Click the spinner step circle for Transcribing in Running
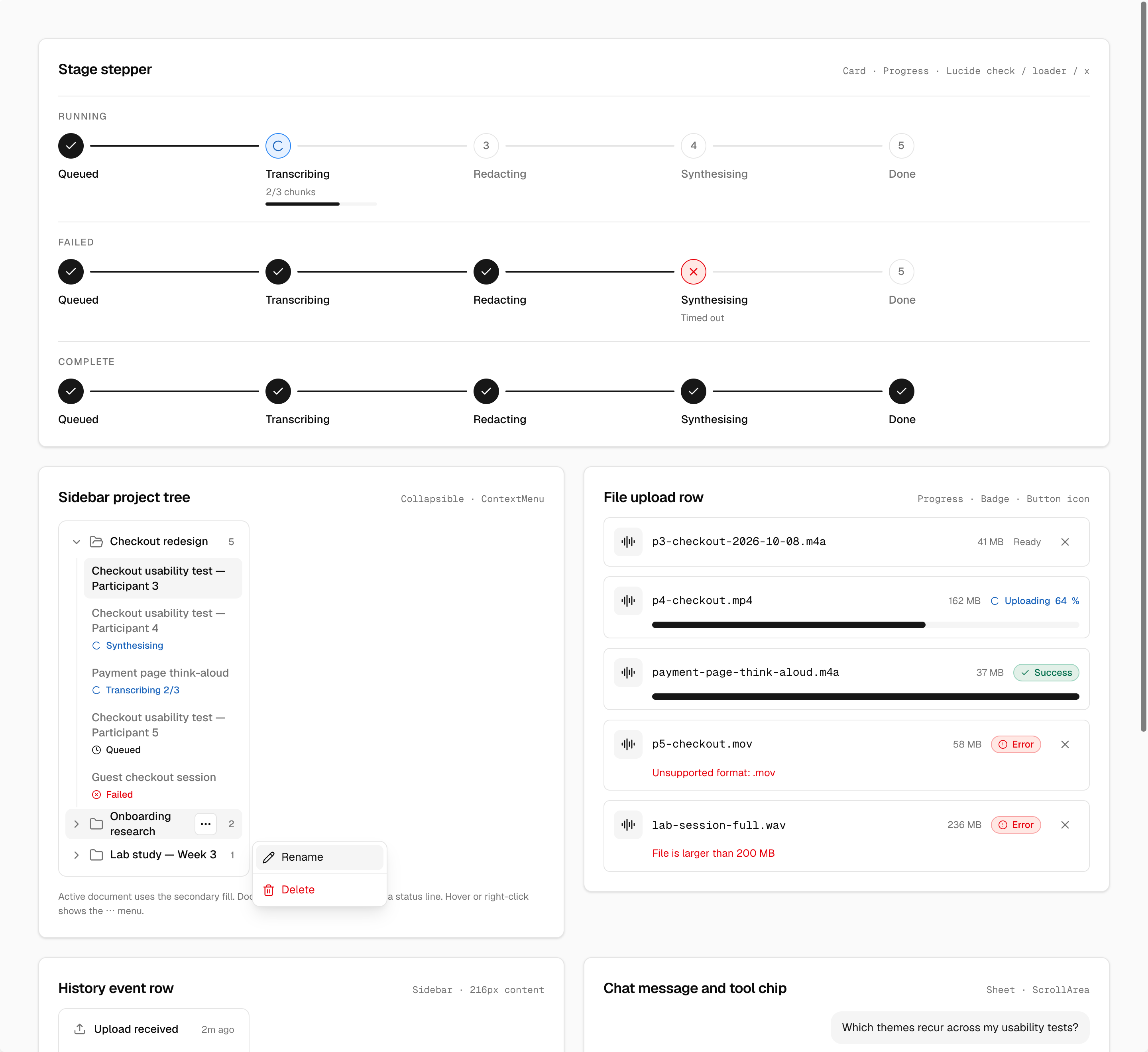 [x=278, y=146]
